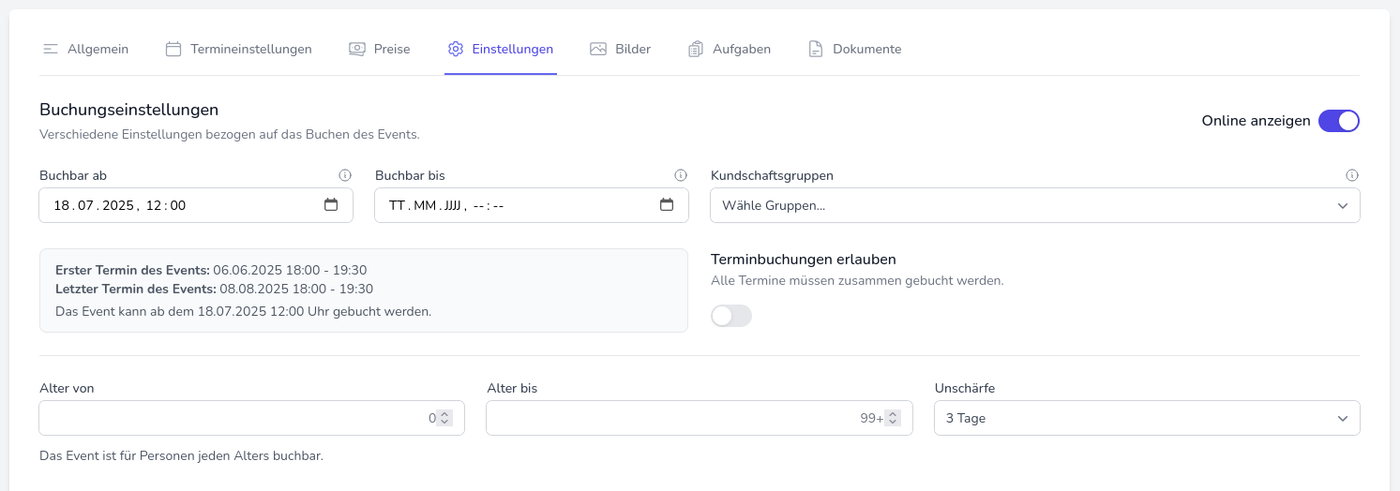The width and height of the screenshot is (1400, 491).
Task: Click the info icon next to Buchbar bis
Action: pos(681,176)
